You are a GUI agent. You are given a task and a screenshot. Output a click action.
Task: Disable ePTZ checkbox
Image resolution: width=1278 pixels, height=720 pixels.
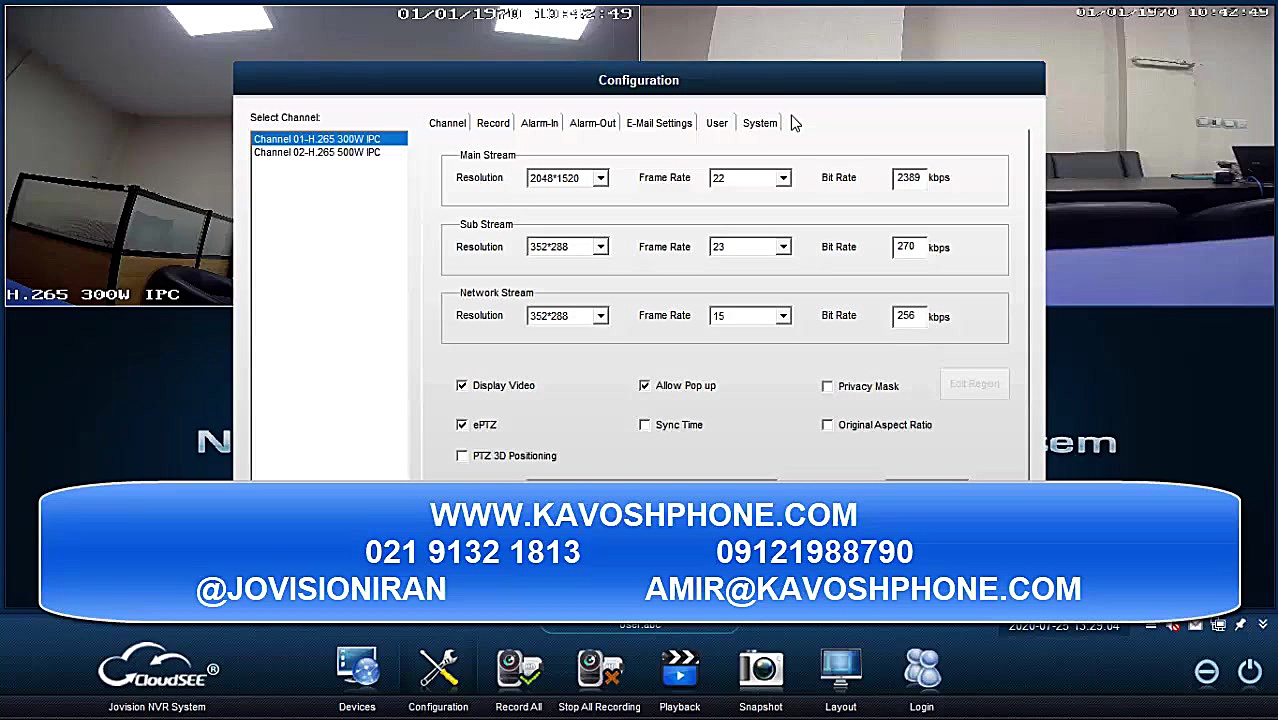click(x=462, y=425)
